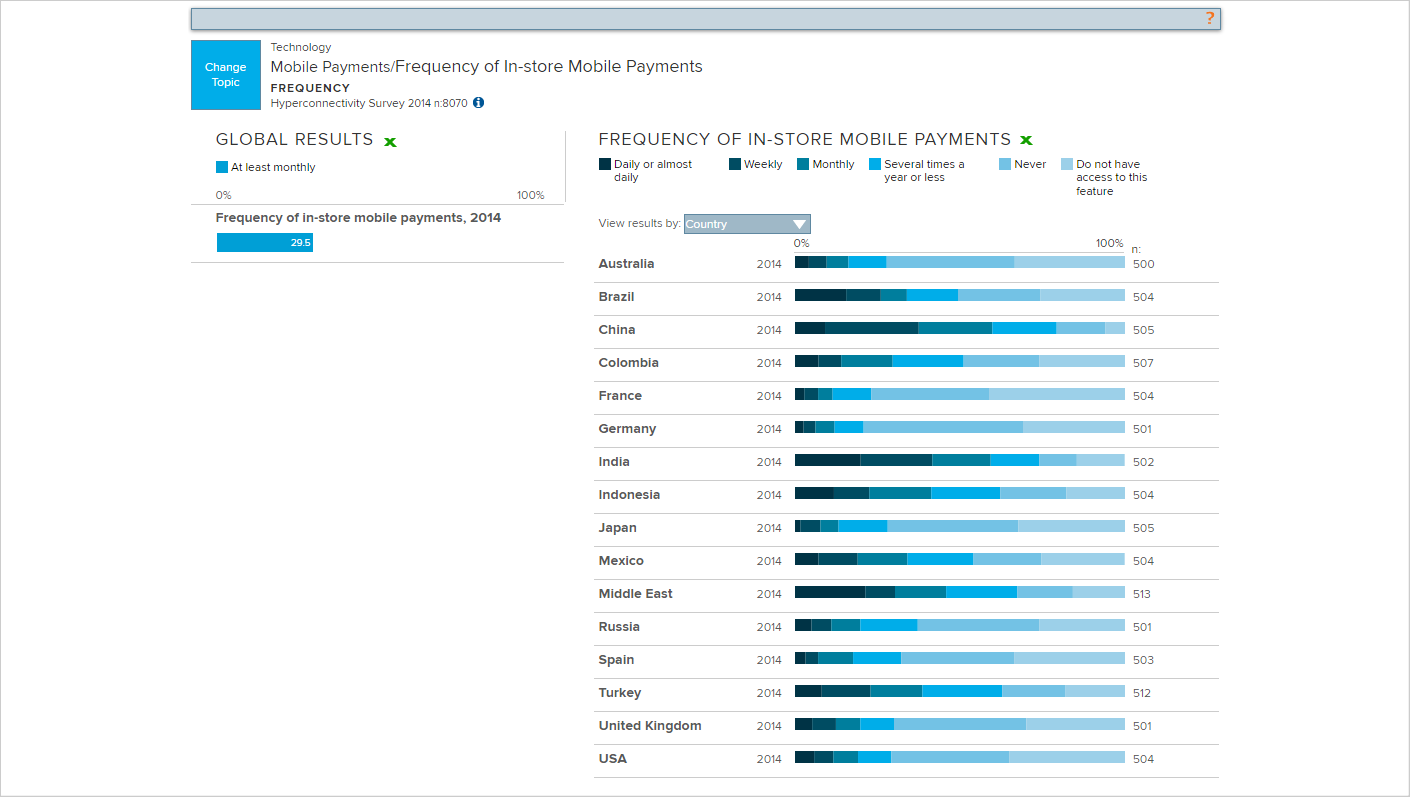1410x797 pixels.
Task: Click the info icon beside Hyperconnectivity Survey 2014
Action: click(477, 102)
